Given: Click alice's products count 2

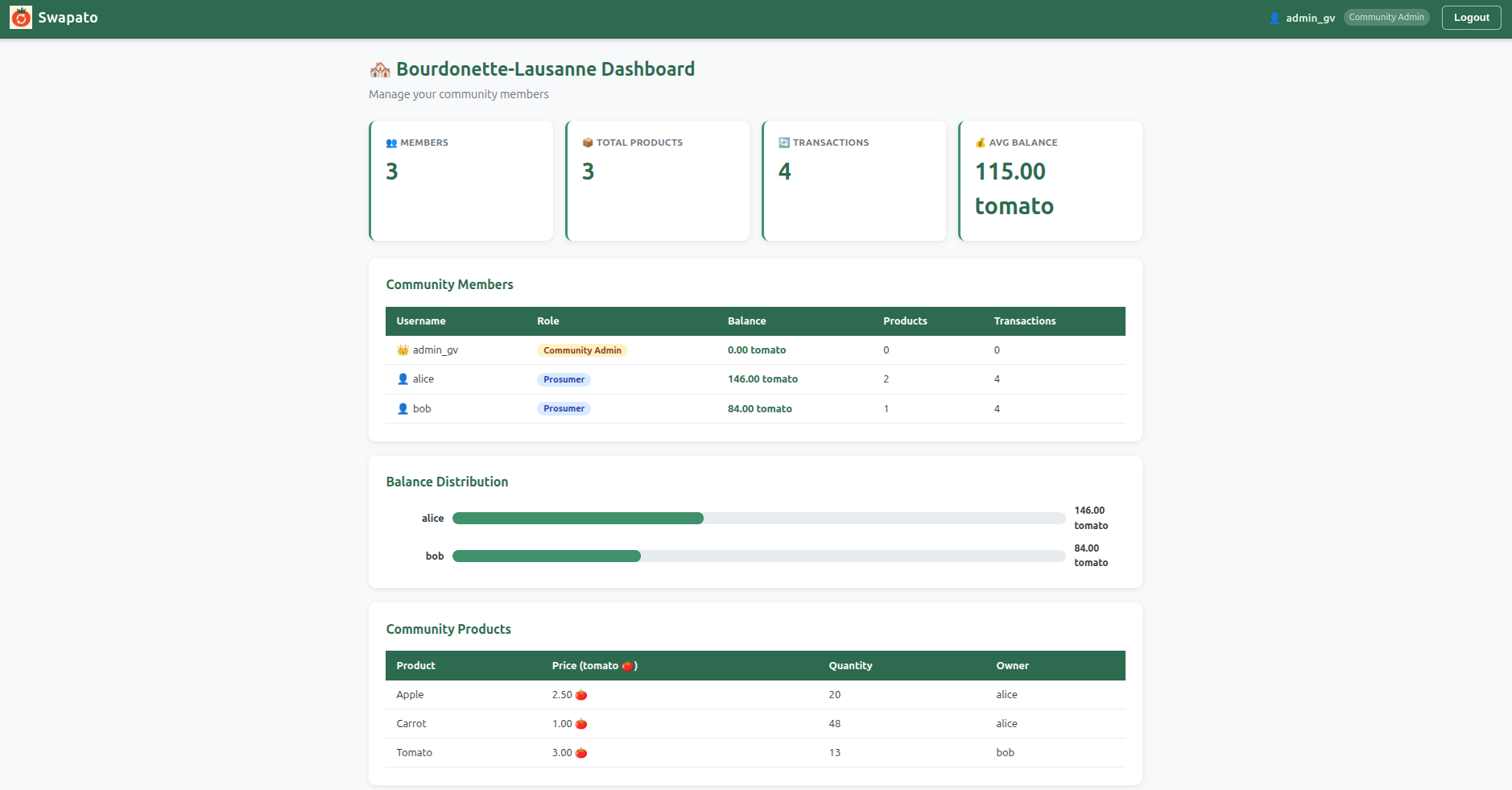Looking at the screenshot, I should pyautogui.click(x=886, y=379).
